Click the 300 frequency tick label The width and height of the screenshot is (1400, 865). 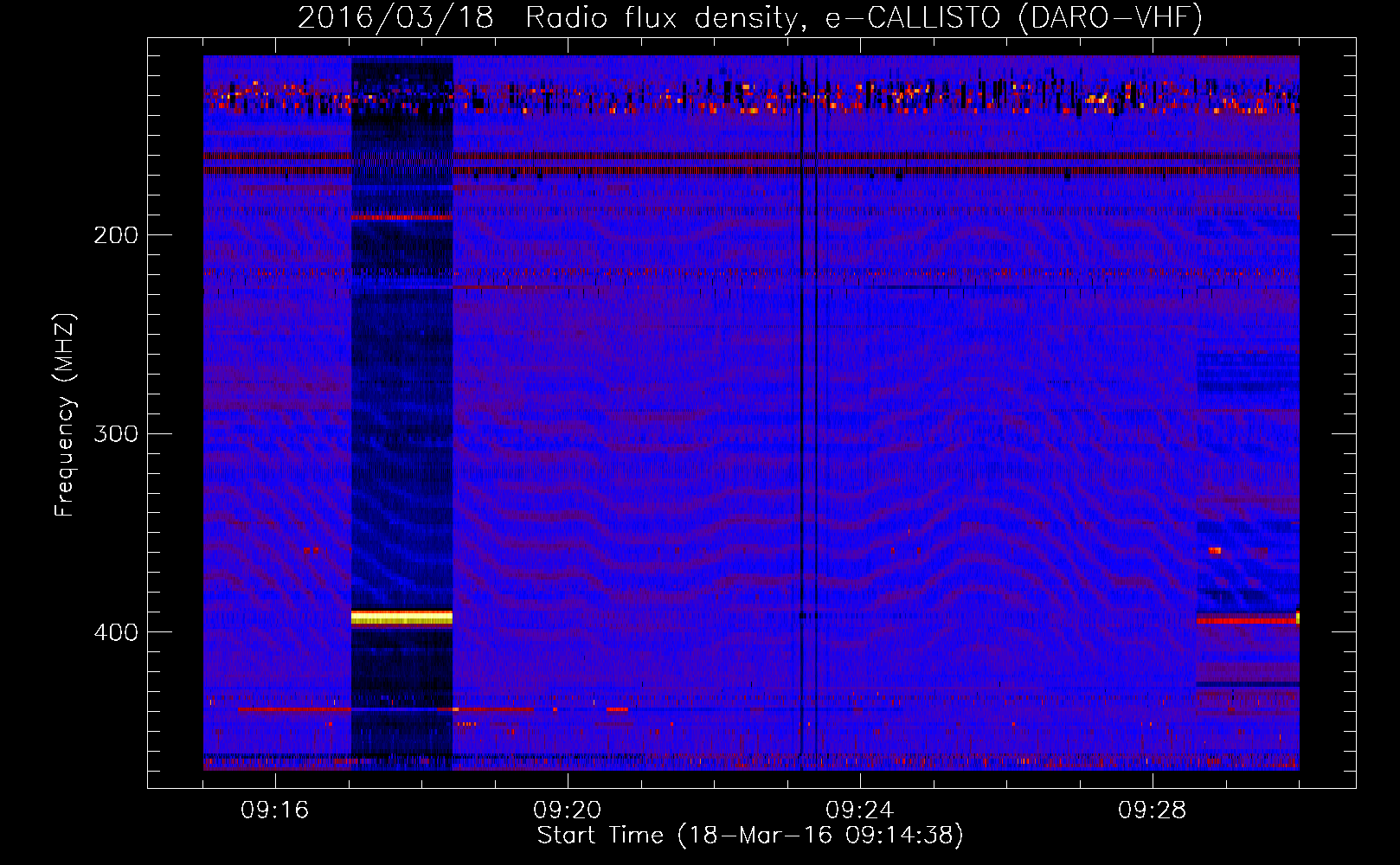click(x=116, y=433)
